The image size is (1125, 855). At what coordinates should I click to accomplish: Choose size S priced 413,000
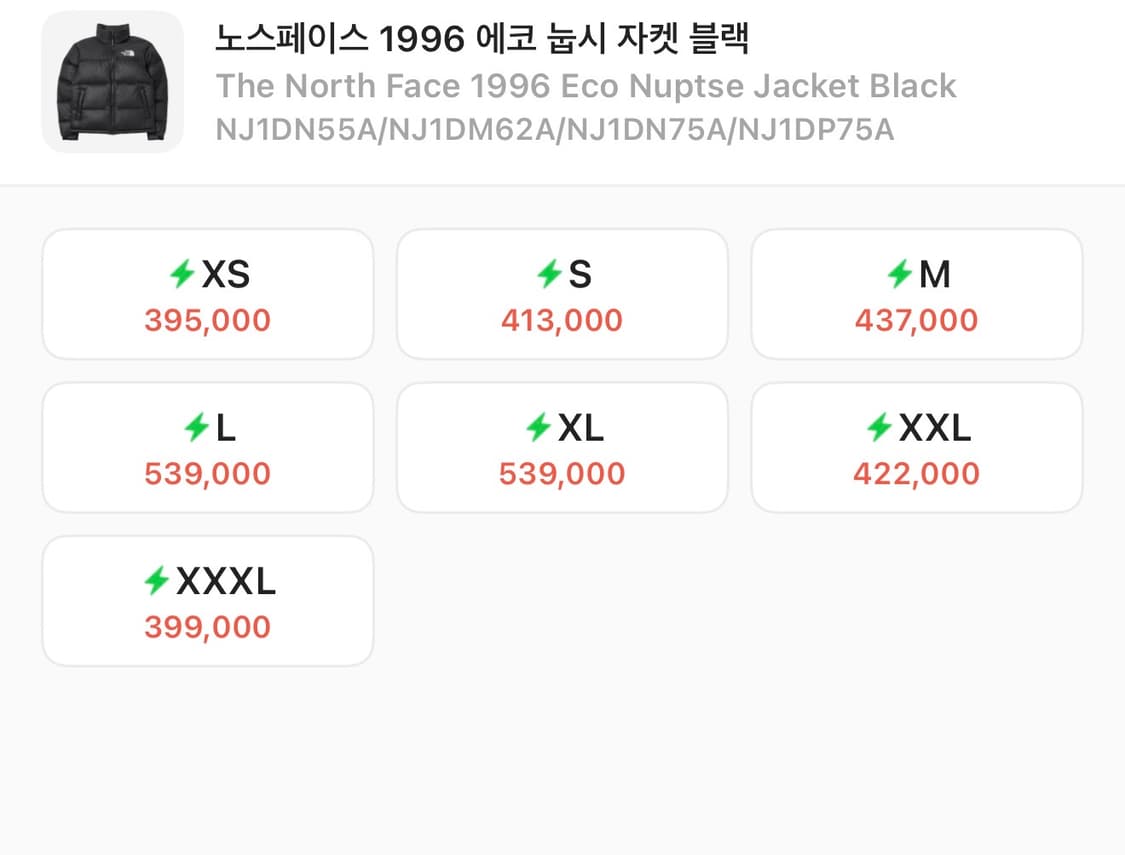click(x=562, y=293)
